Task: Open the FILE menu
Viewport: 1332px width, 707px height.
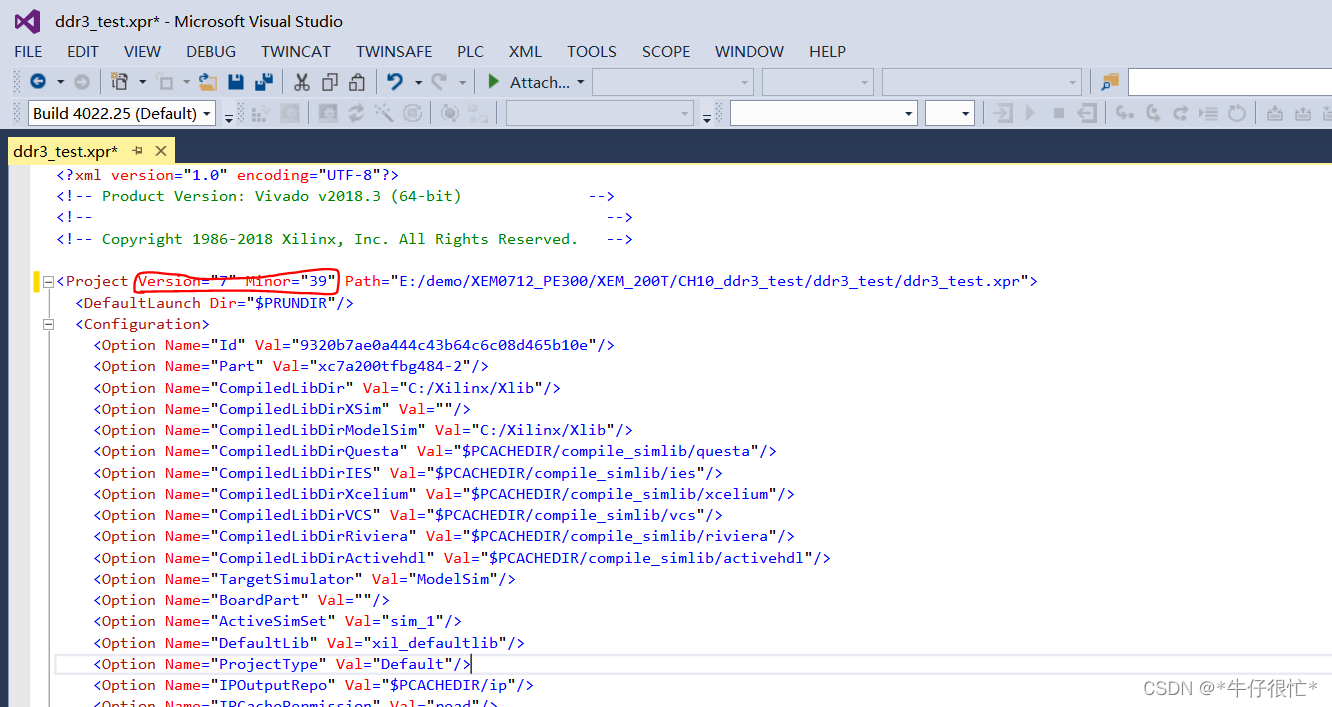Action: coord(28,51)
